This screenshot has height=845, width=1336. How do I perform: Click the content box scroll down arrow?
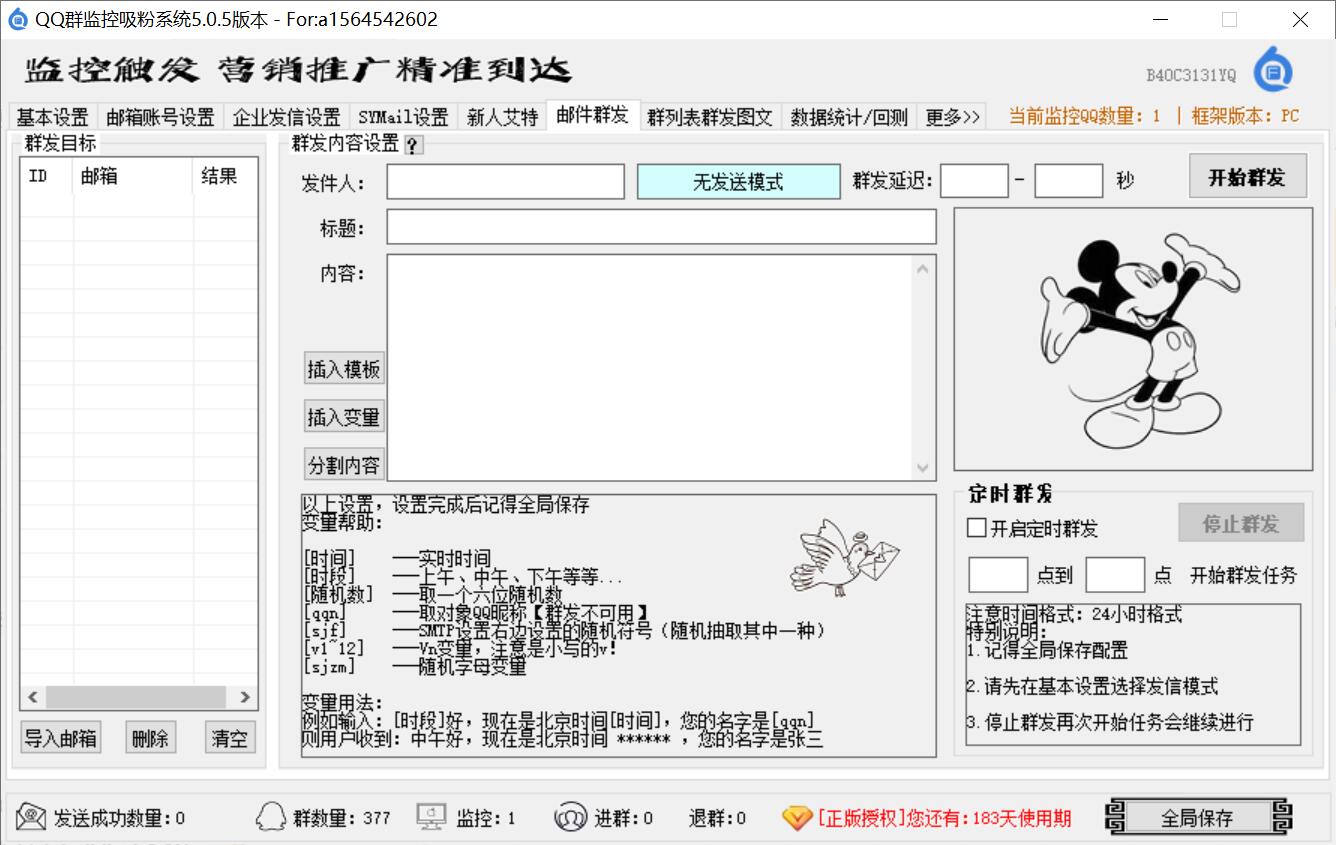[x=924, y=468]
